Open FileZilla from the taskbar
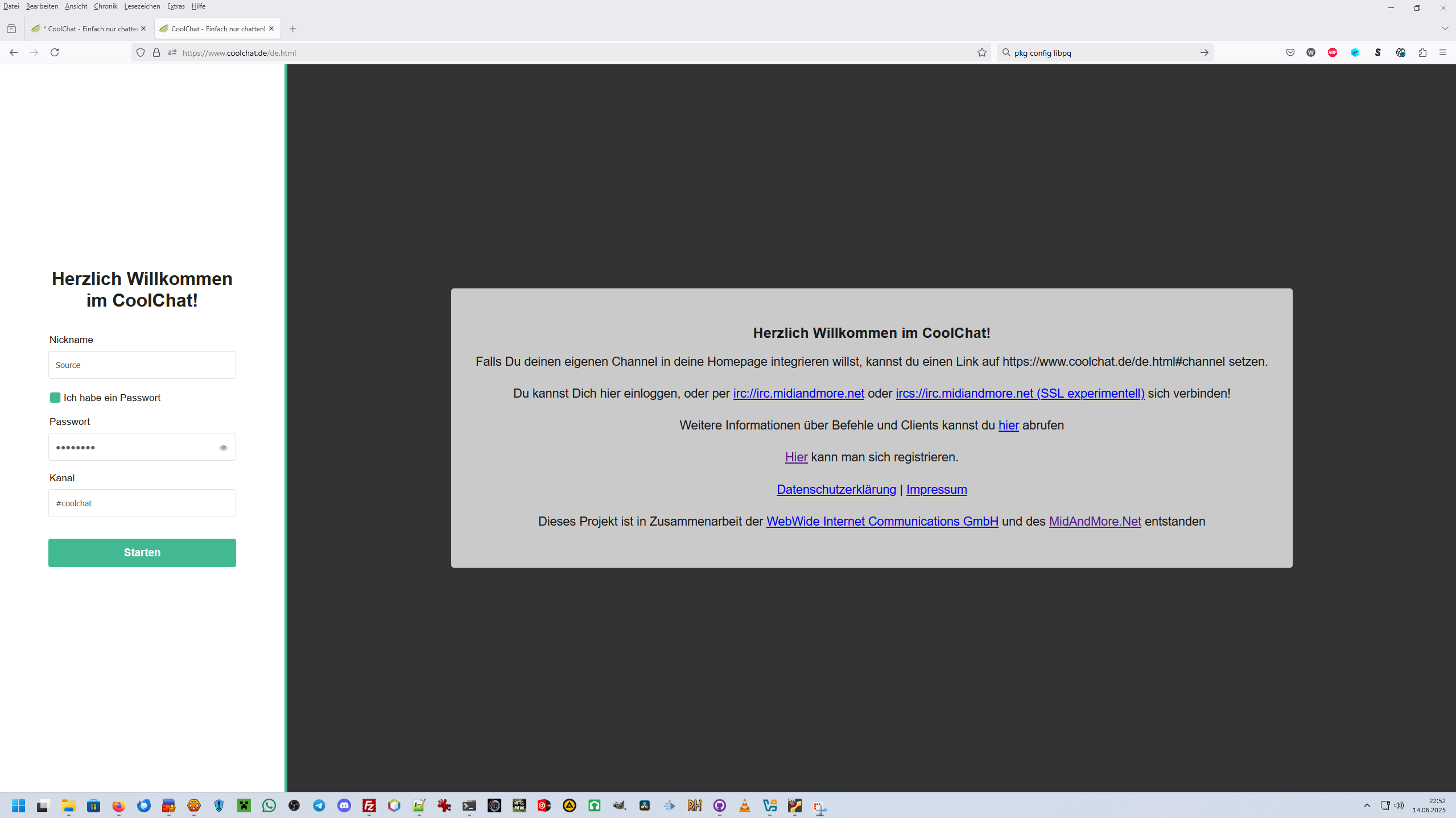1456x818 pixels. (x=369, y=805)
